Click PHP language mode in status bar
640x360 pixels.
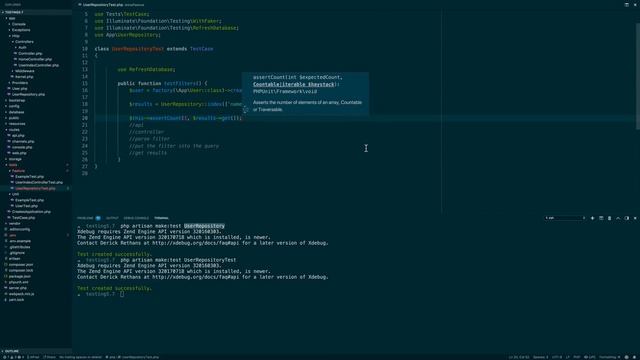point(577,357)
